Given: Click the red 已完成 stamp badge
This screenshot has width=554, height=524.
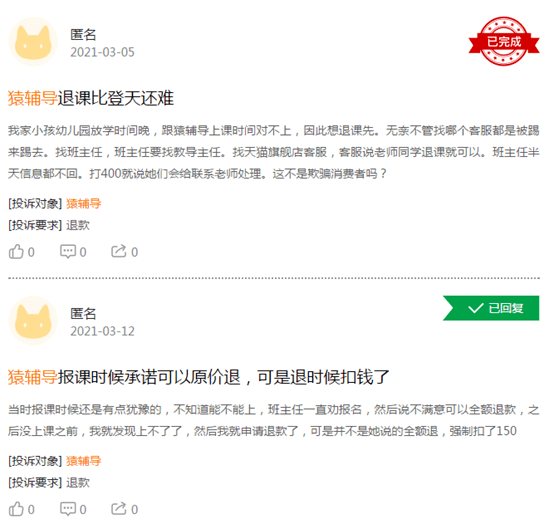Looking at the screenshot, I should tap(504, 41).
